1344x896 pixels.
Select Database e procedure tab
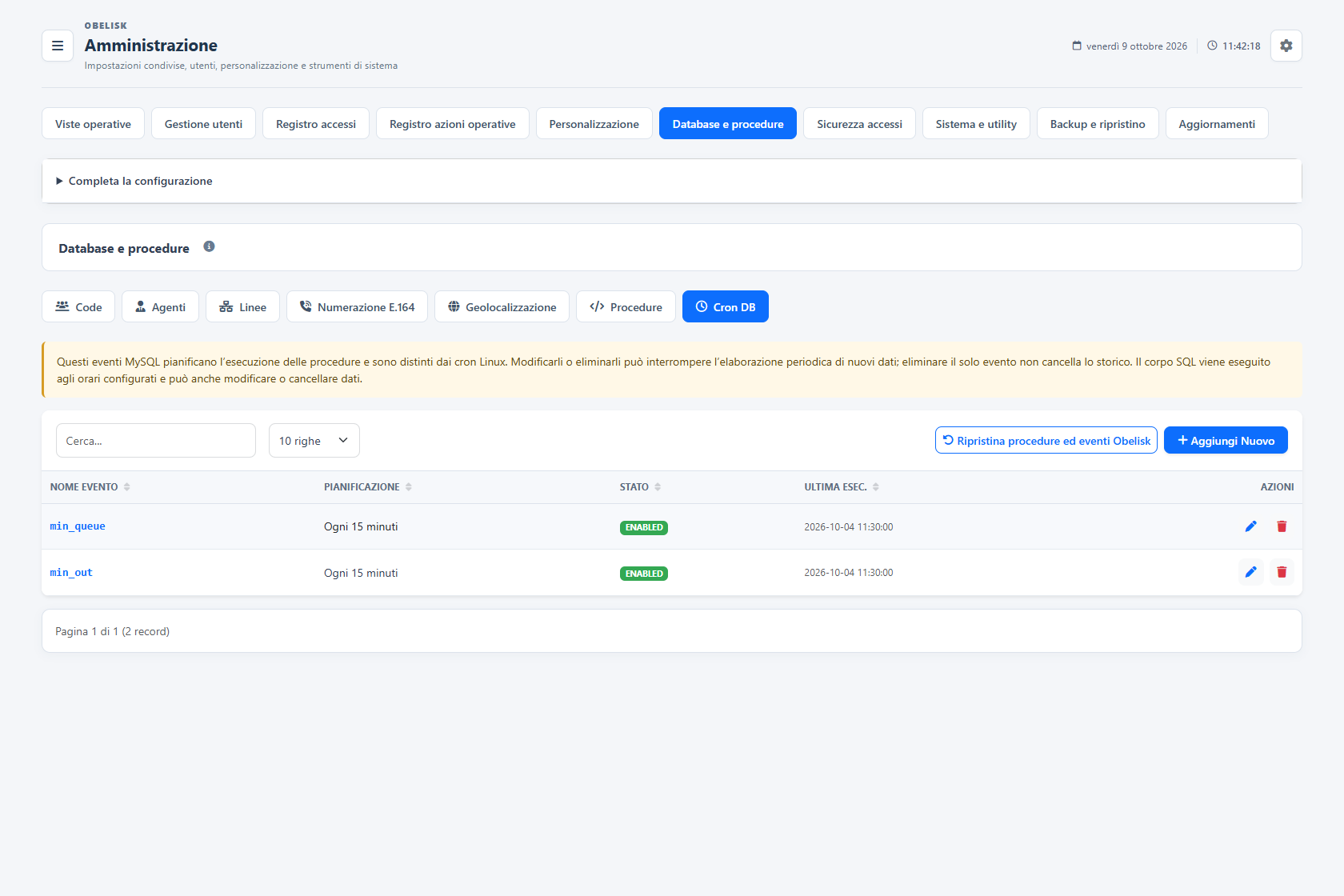(728, 123)
